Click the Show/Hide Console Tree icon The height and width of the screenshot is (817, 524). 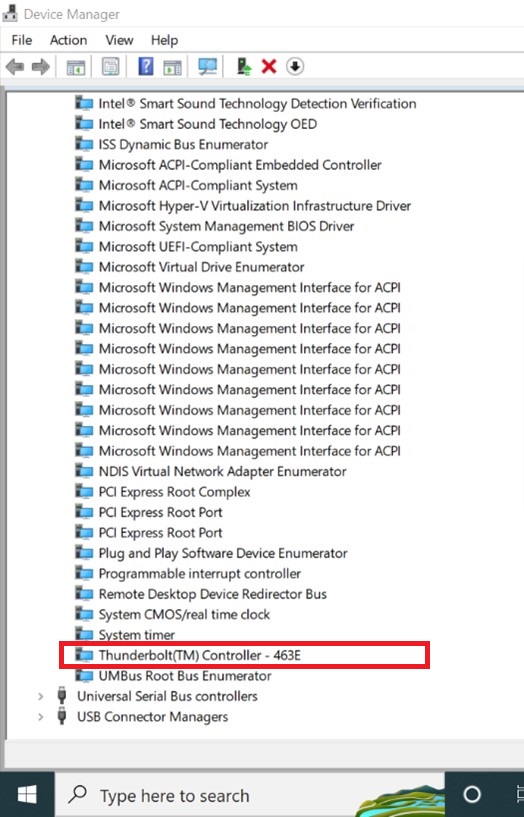click(76, 67)
